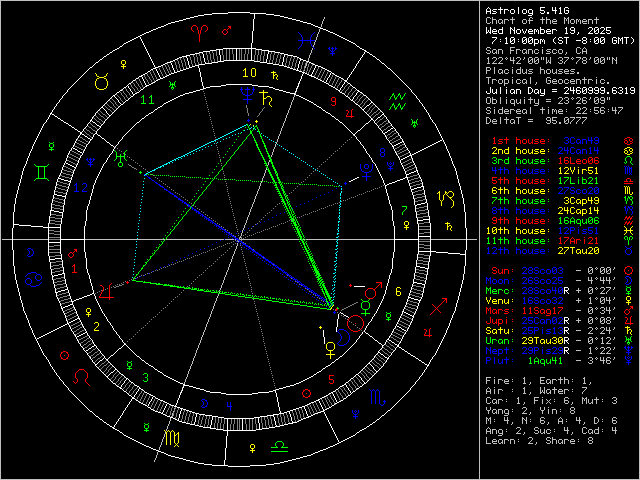Click house number 10 in the wheel
This screenshot has height=480, width=640.
(x=249, y=73)
